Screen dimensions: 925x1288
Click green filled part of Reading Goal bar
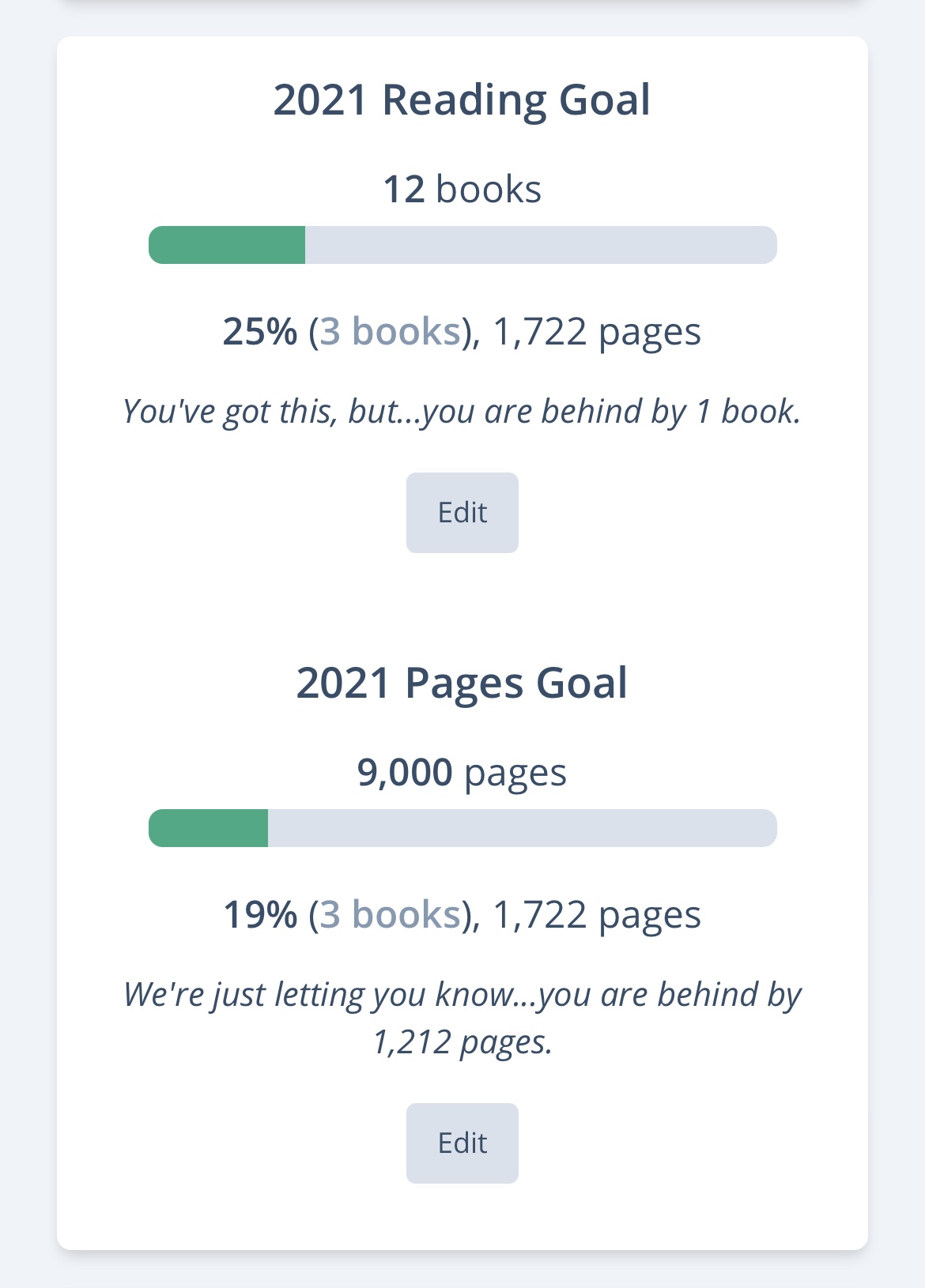coord(227,245)
